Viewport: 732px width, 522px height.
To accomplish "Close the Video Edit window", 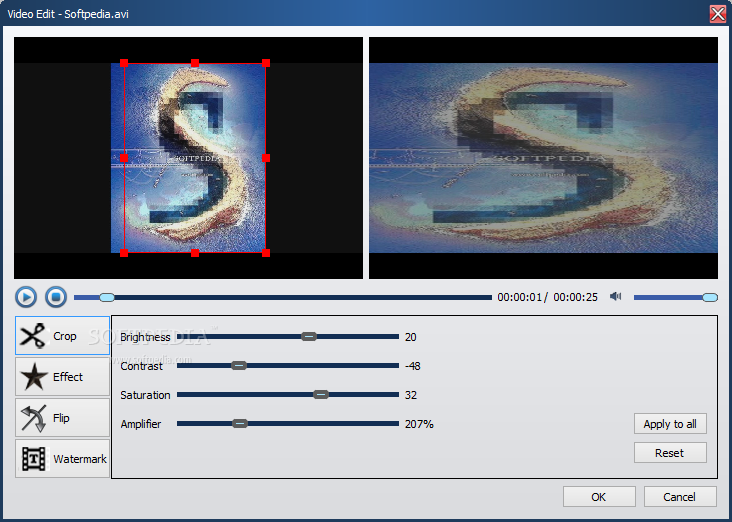I will (718, 14).
